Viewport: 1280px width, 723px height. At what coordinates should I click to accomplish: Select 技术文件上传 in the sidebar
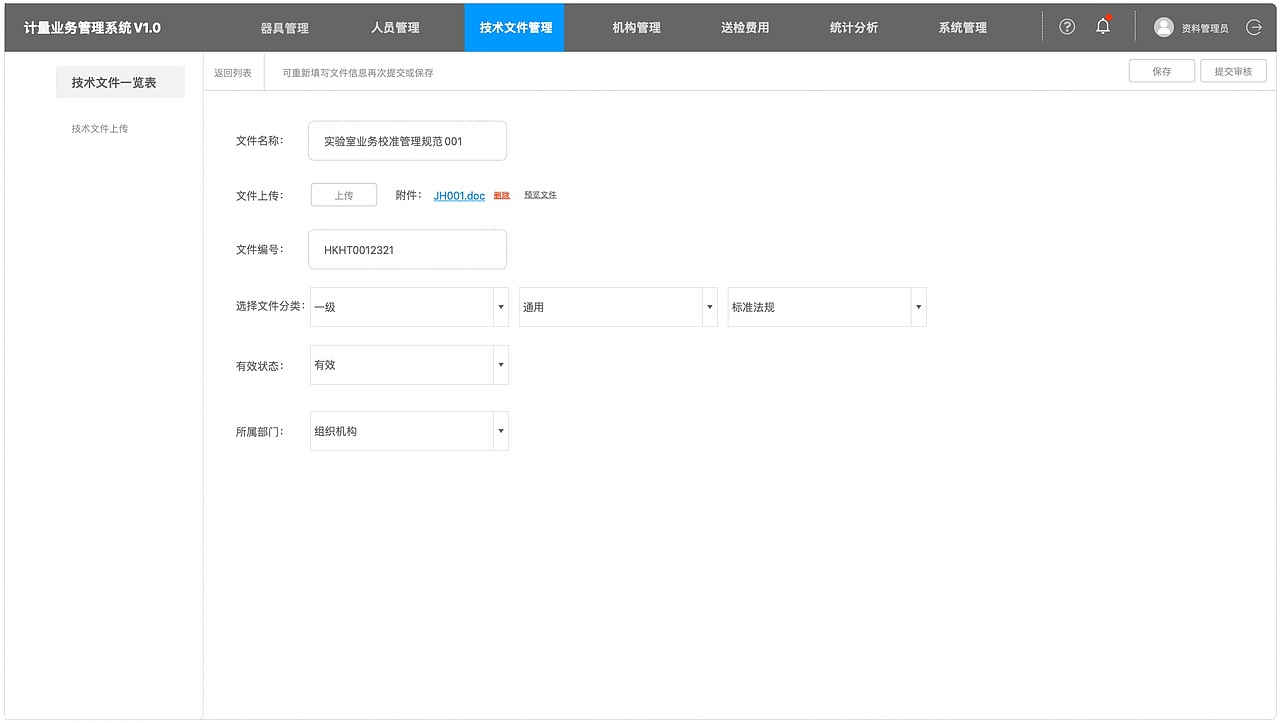pos(100,129)
